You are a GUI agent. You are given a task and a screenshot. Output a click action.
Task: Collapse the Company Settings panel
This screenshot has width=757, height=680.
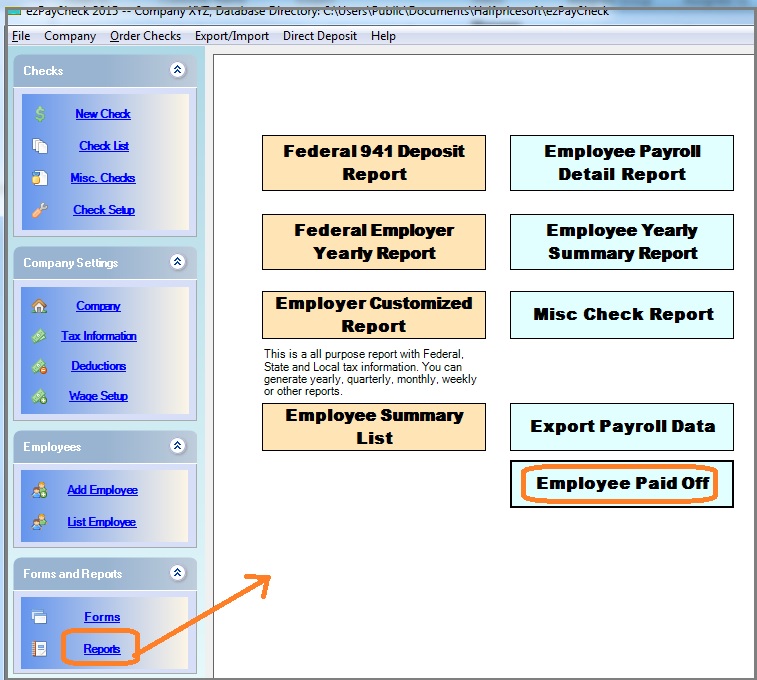pos(178,263)
